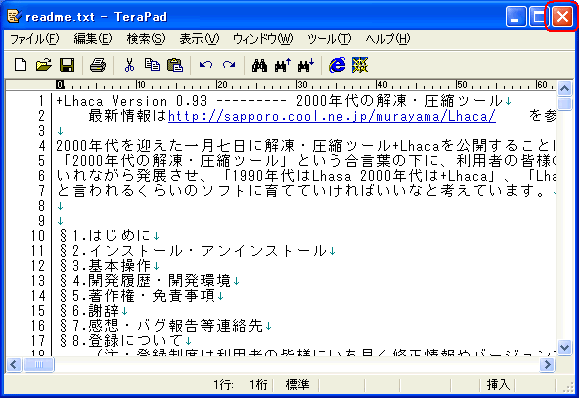Viewport: 579px width, 398px height.
Task: Undo the last edit
Action: coord(206,65)
